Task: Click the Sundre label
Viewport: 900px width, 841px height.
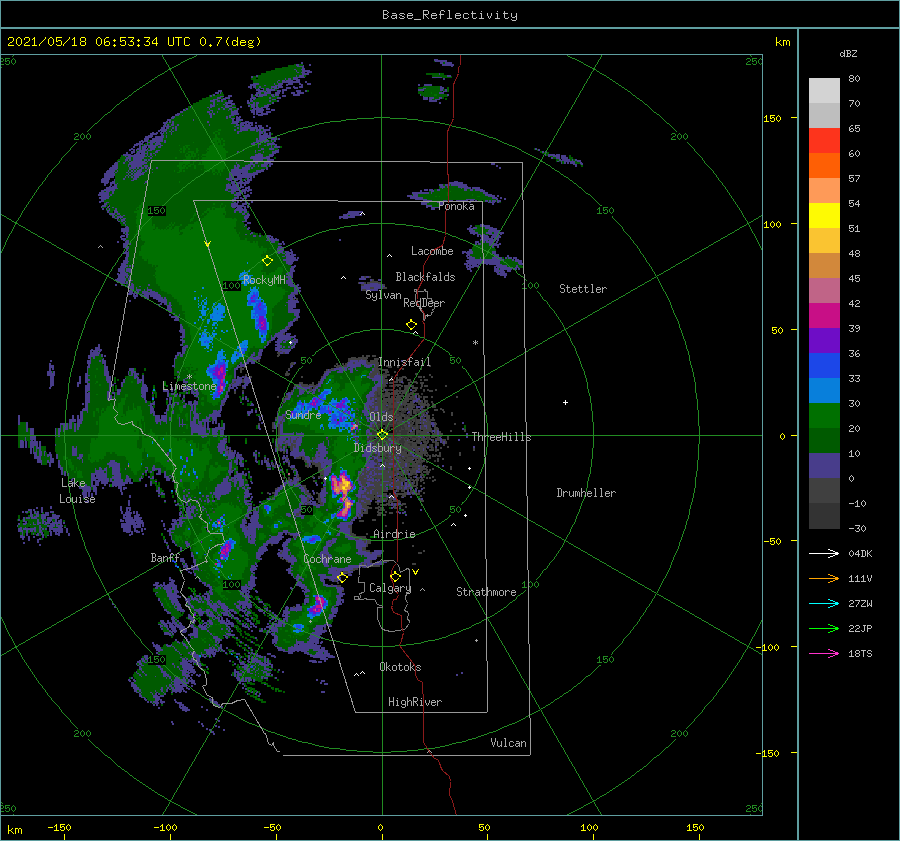Action: click(303, 414)
